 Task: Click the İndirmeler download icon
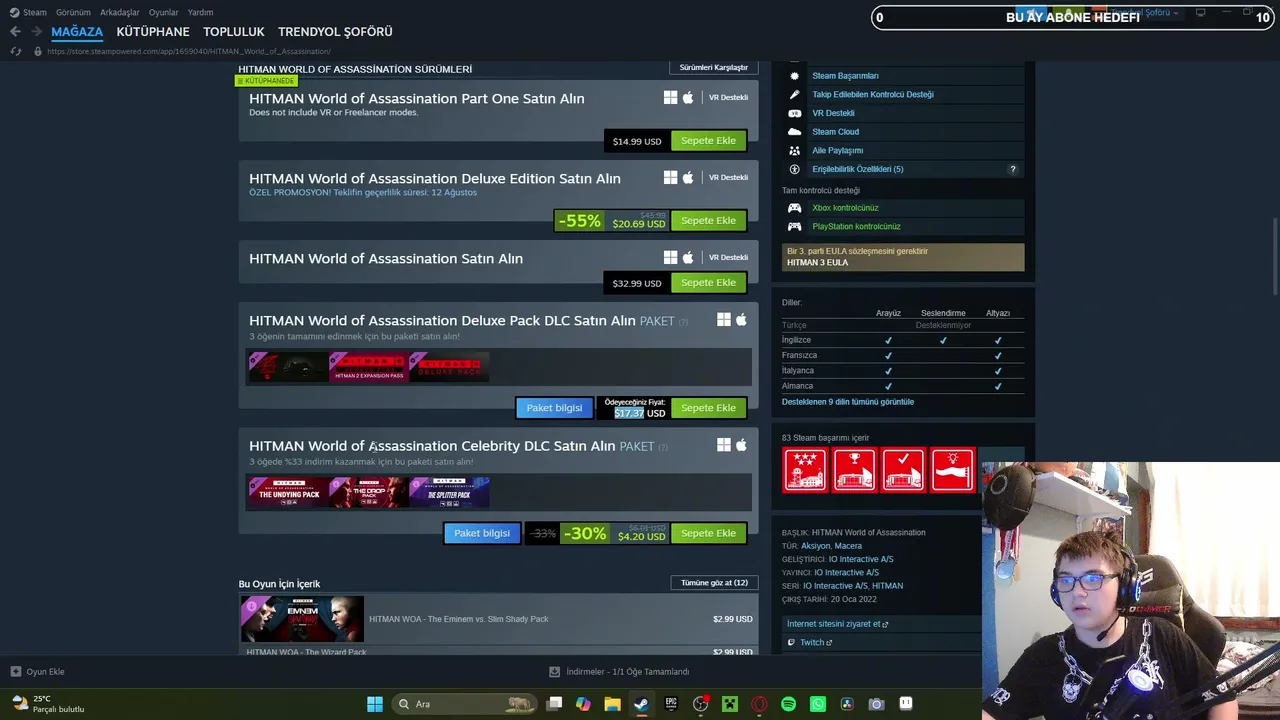pyautogui.click(x=554, y=672)
